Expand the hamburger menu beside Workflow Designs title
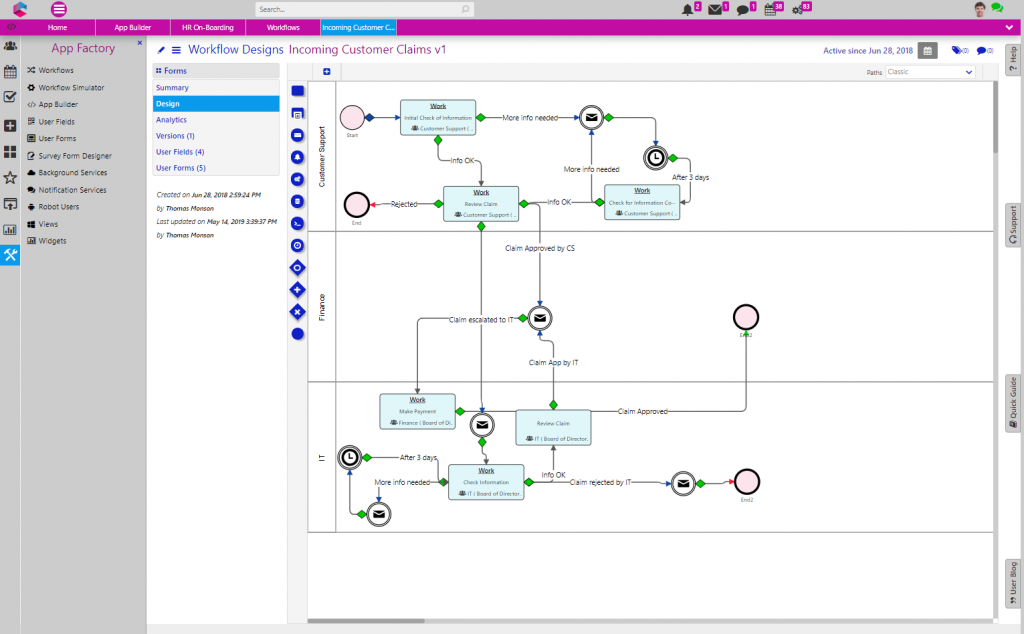 coord(178,49)
